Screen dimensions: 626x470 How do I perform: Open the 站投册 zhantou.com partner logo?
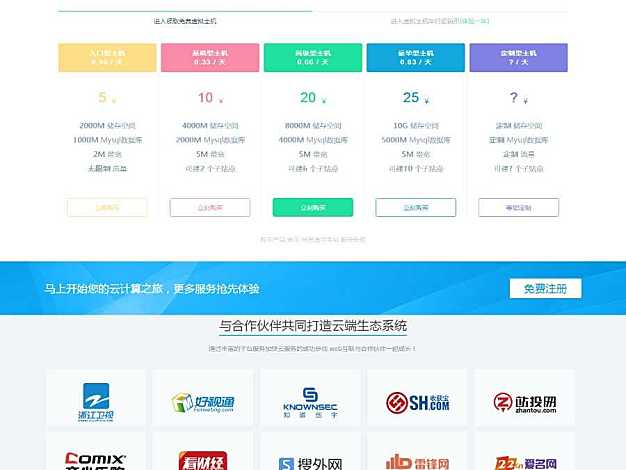click(525, 403)
